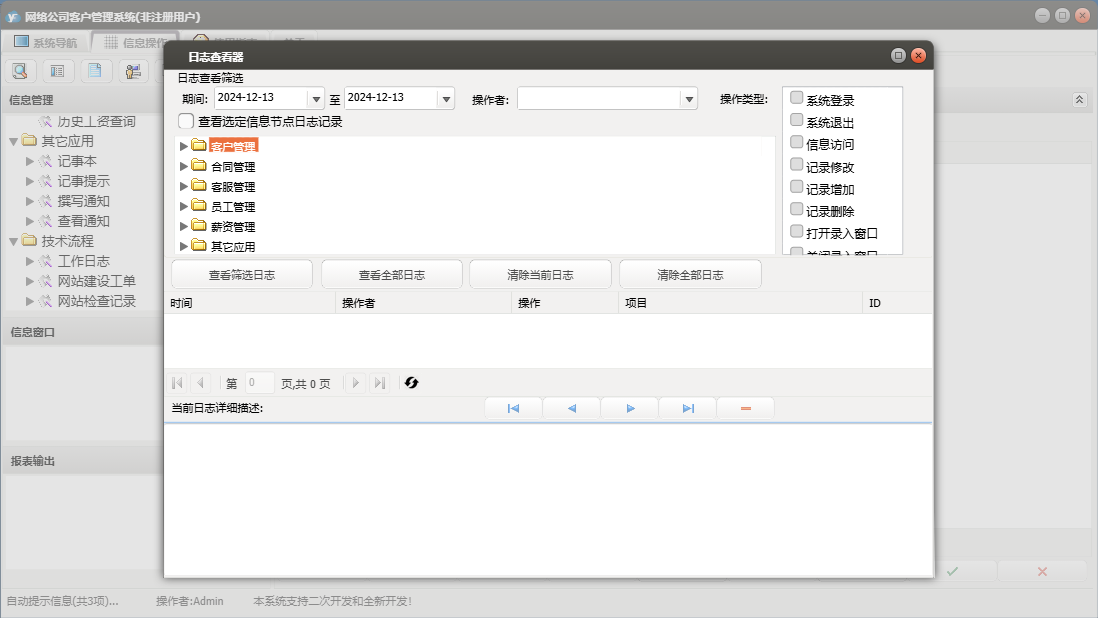Screen dimensions: 1098x618
Task: Go to previous log record arrow
Action: pos(572,408)
